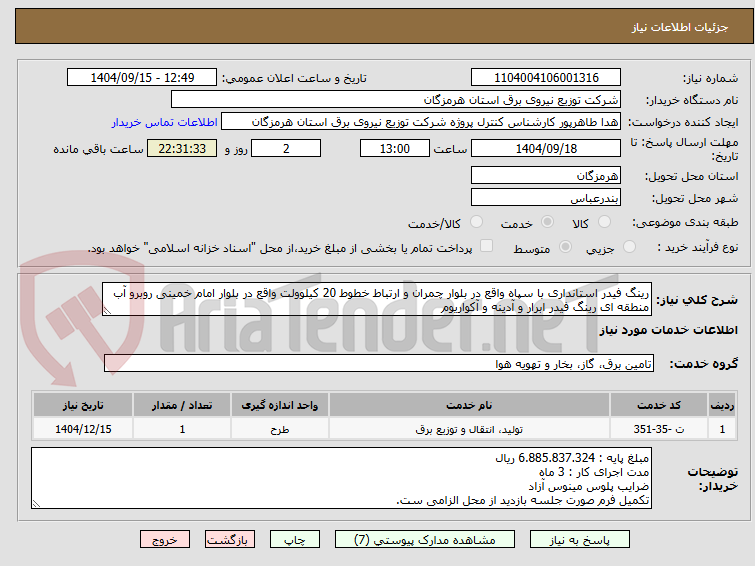This screenshot has height=566, width=755.
Task: Click the buyer organization name field
Action: [396, 100]
